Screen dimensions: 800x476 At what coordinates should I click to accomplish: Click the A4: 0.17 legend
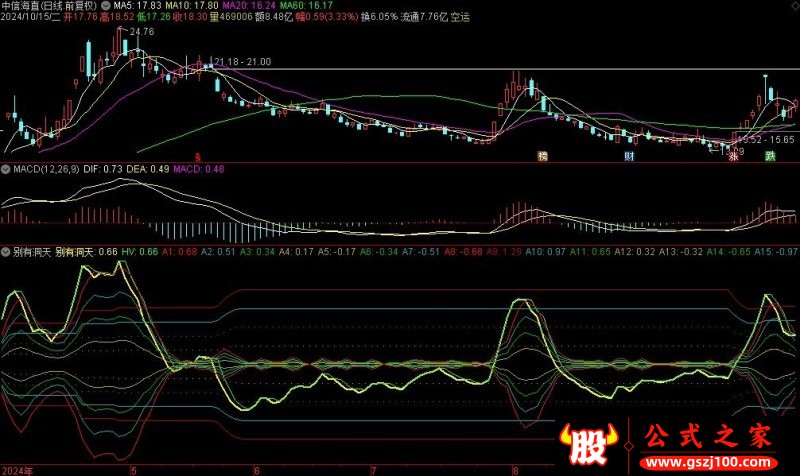pyautogui.click(x=296, y=252)
